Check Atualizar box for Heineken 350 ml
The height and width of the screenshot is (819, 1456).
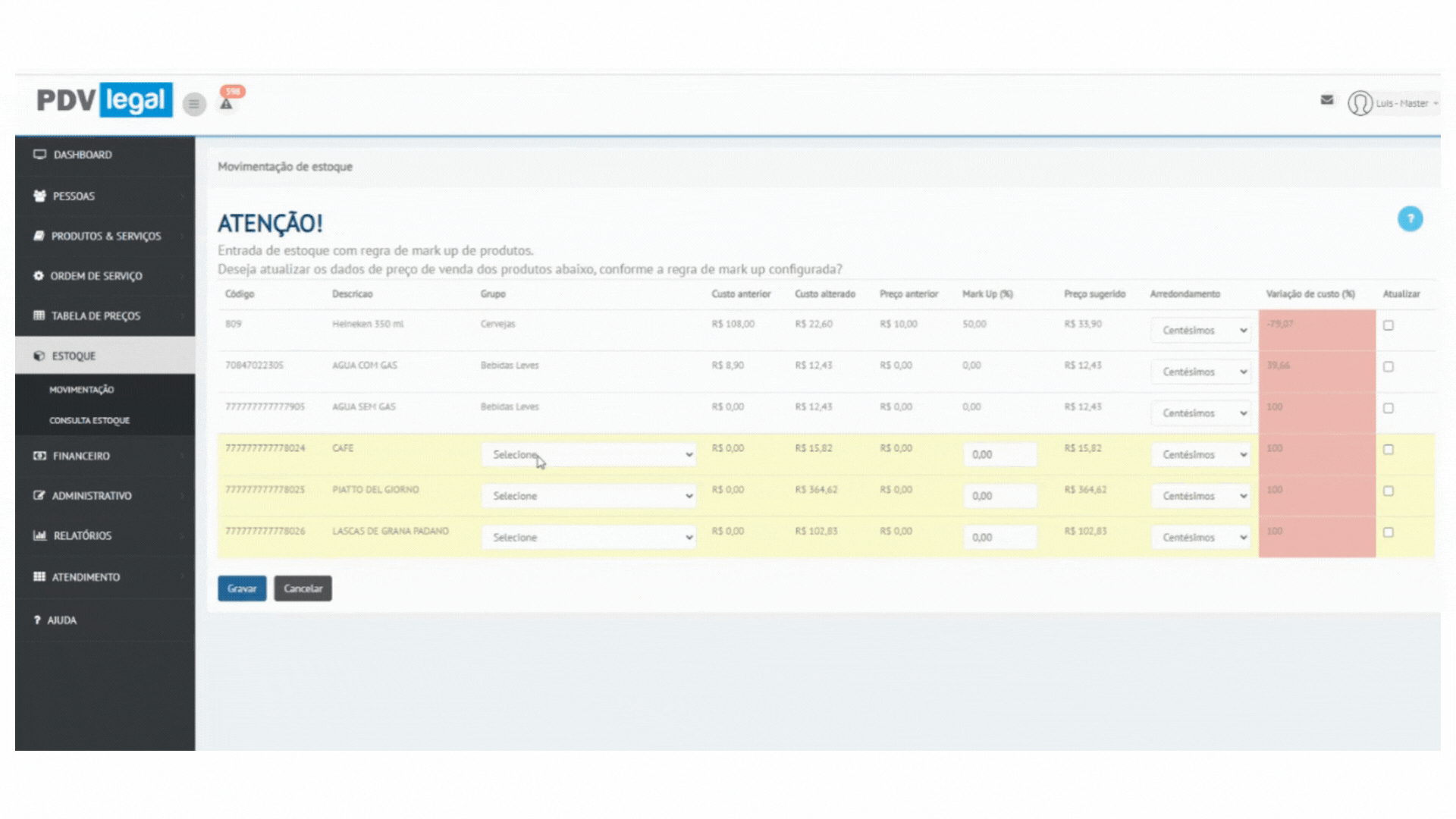click(x=1388, y=325)
